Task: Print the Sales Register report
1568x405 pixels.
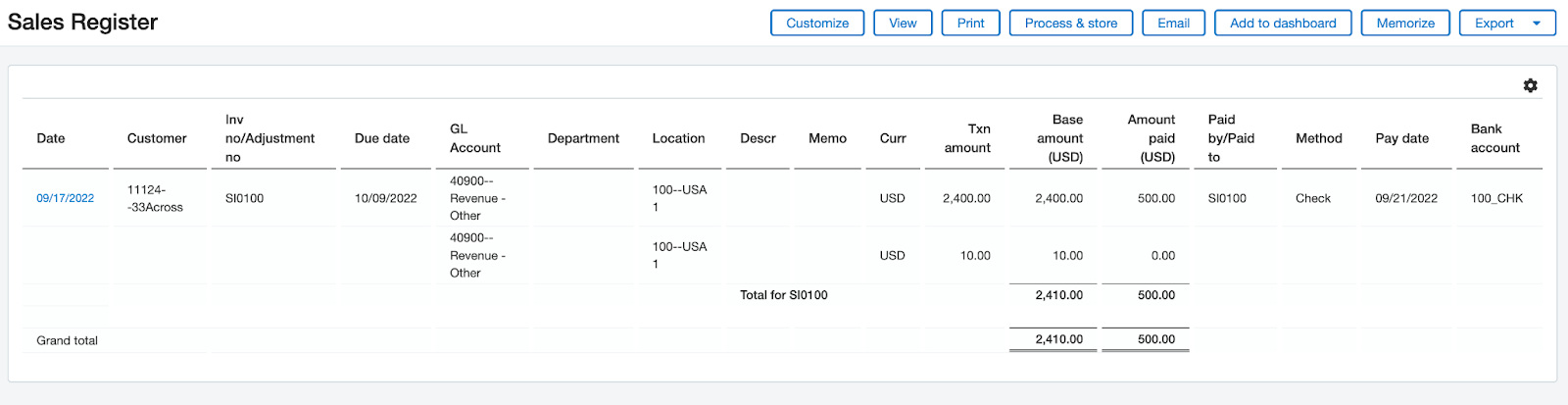Action: click(971, 24)
